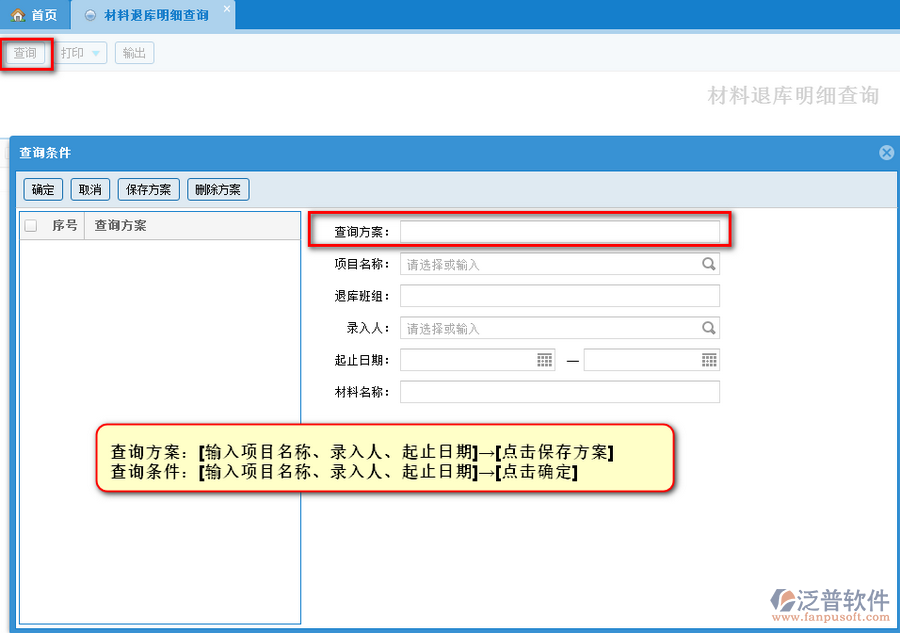Viewport: 900px width, 633px height.
Task: Toggle the select-all checkbox beside 序号
Action: coord(31,226)
